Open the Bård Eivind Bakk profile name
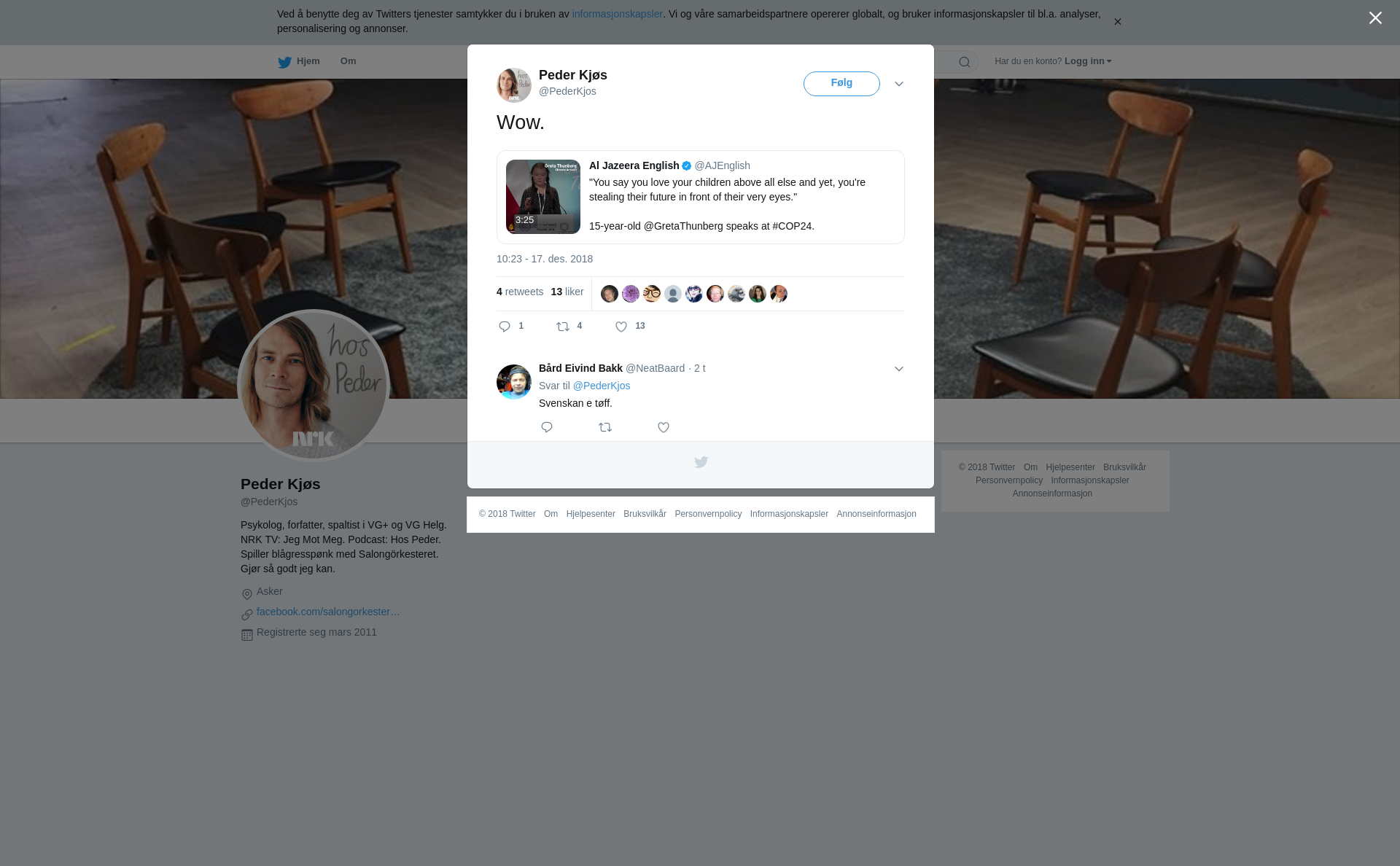 pos(580,368)
